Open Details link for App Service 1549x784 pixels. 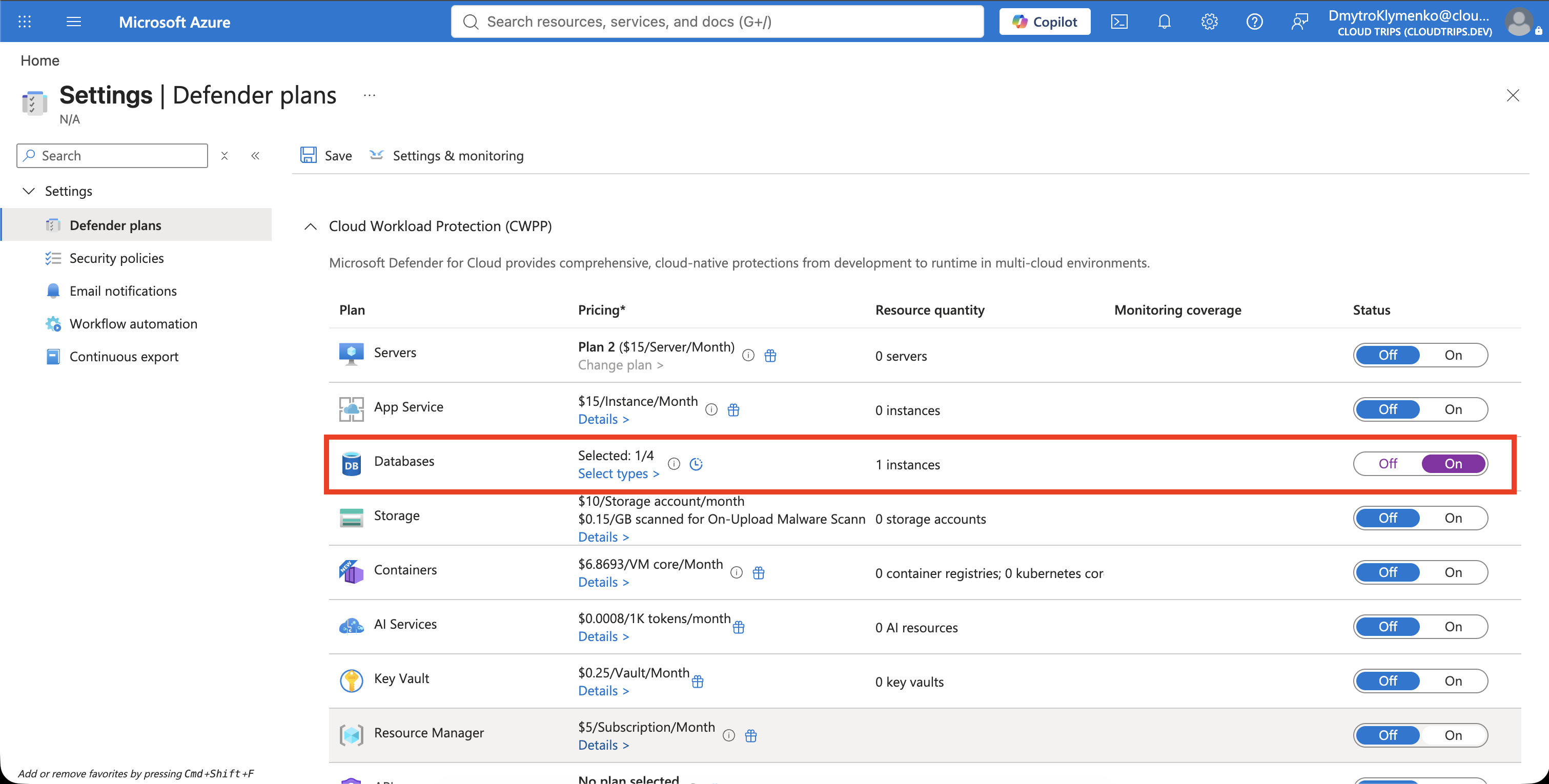pos(603,419)
